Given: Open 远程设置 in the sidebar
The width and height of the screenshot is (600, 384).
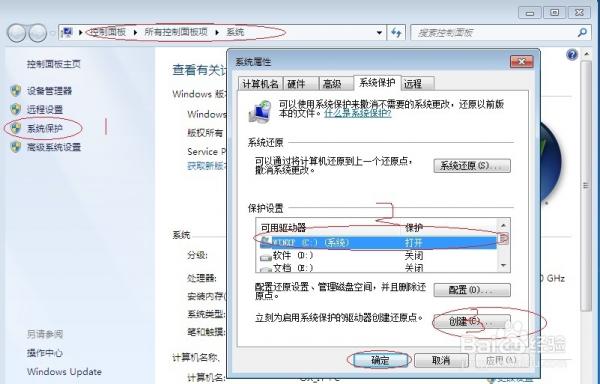Looking at the screenshot, I should tap(45, 109).
